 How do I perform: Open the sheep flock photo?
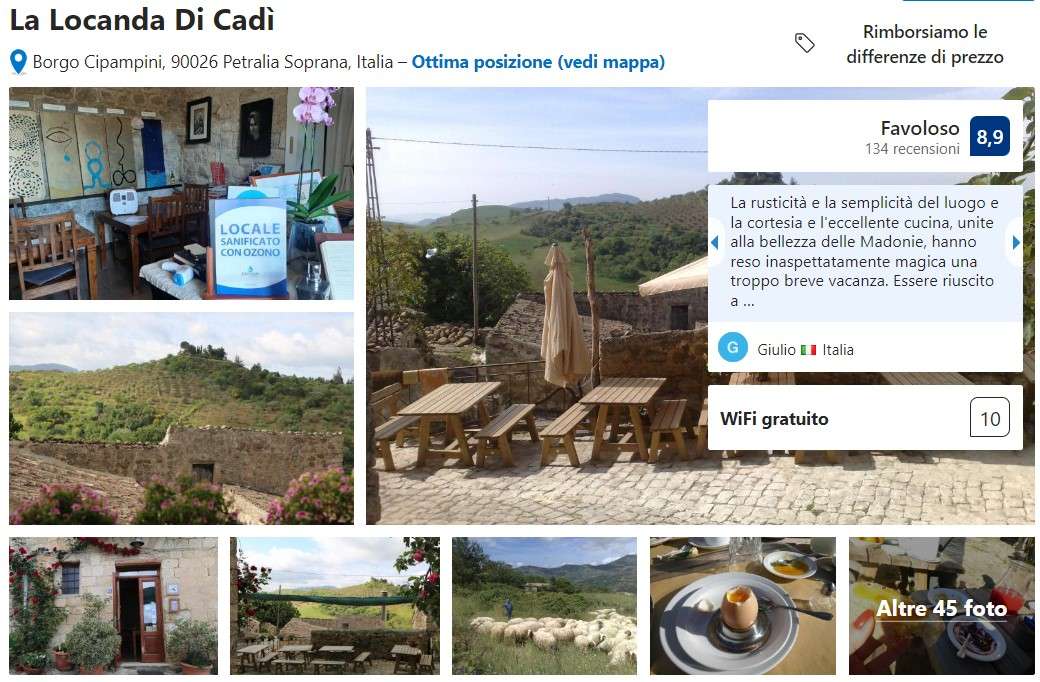pyautogui.click(x=544, y=606)
